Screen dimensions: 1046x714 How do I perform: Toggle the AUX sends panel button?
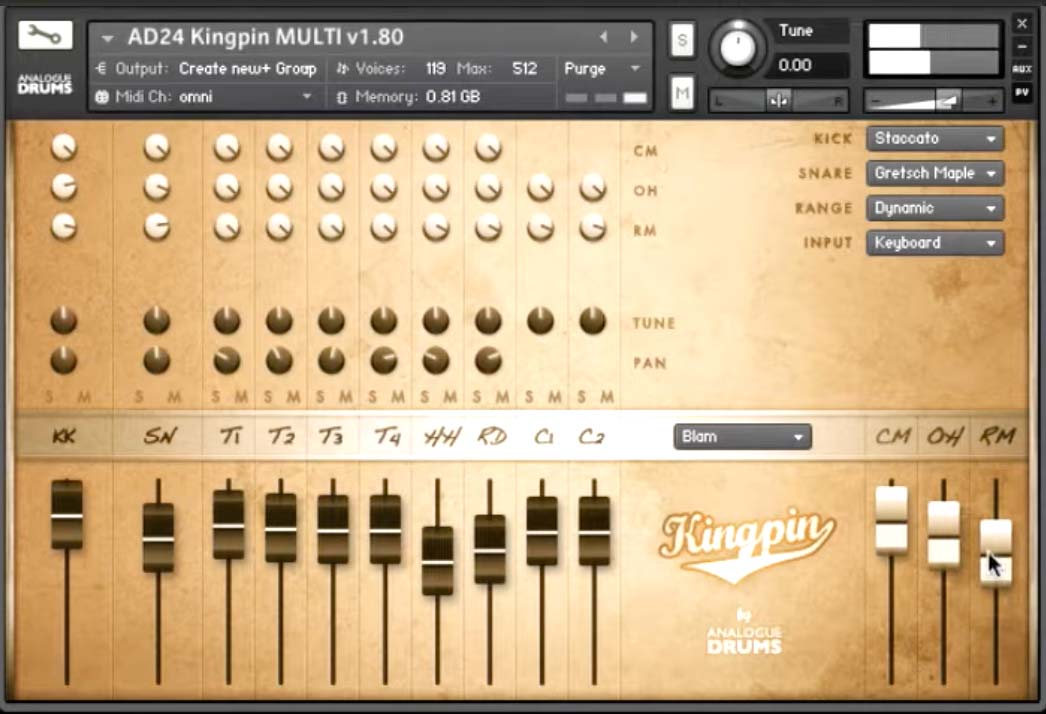[x=1022, y=69]
